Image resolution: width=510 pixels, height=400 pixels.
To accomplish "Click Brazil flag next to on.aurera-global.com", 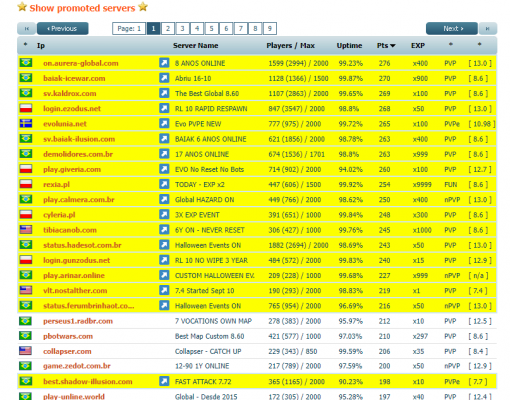I will pyautogui.click(x=26, y=63).
